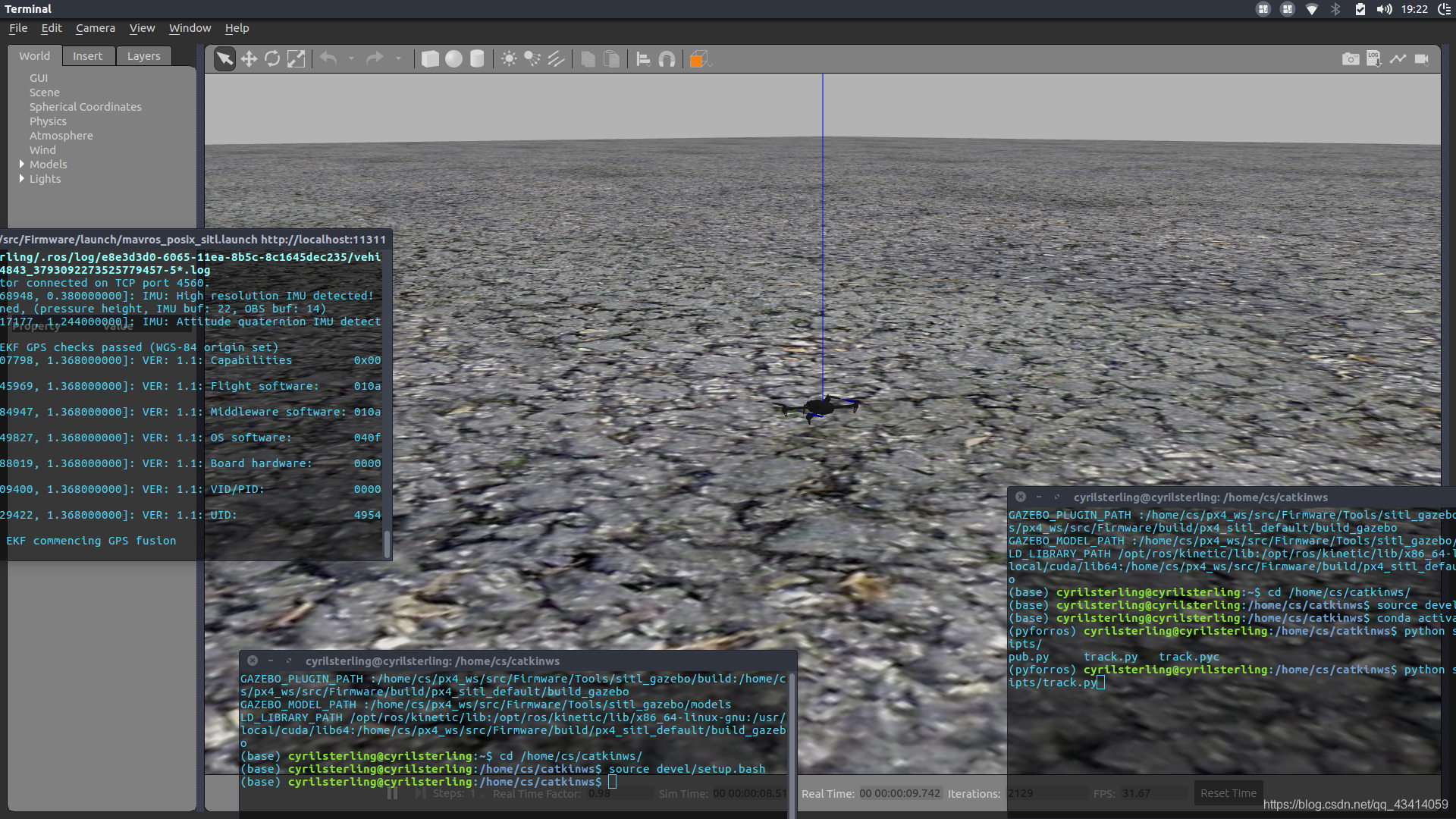Screen dimensions: 1456x819
Task: Click the Undo arrow in Gazebo toolbar
Action: [328, 58]
